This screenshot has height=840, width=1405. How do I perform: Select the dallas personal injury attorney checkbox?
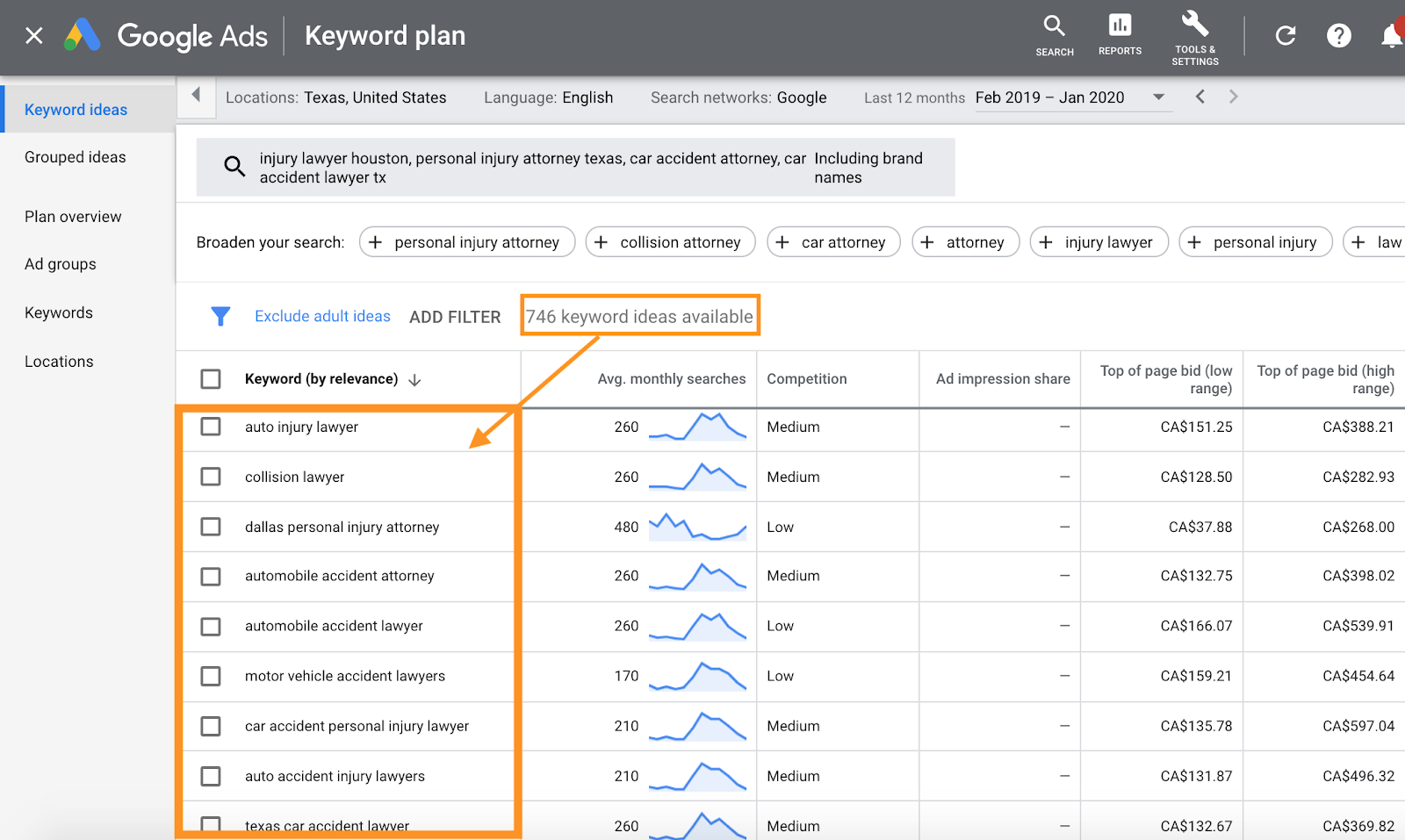coord(211,527)
